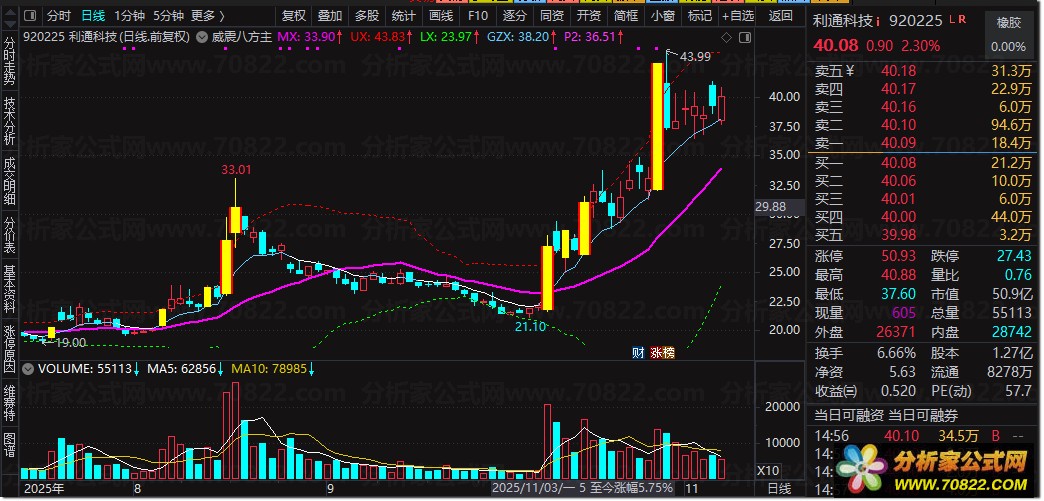Viewport: 1044px width, 501px height.
Task: Open 更多 periods dropdown
Action: (x=208, y=15)
